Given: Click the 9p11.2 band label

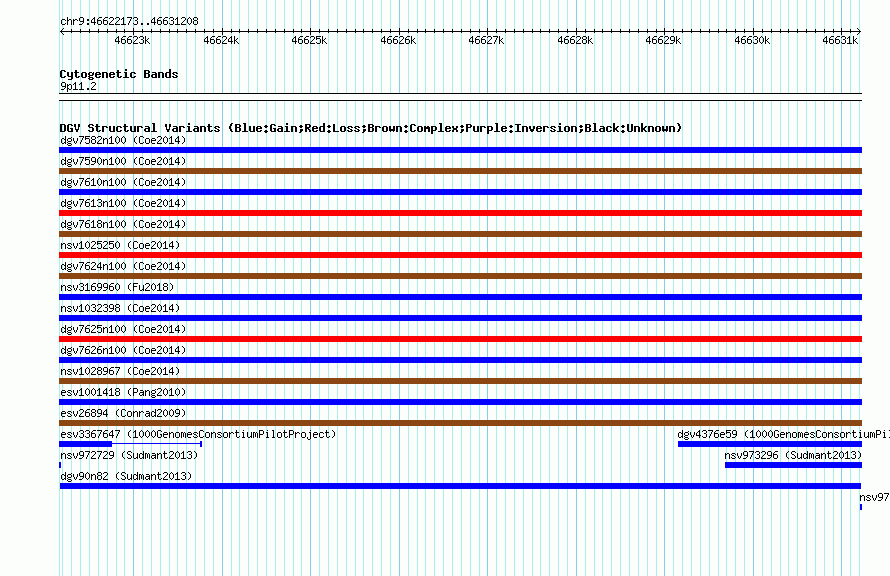Looking at the screenshot, I should point(78,86).
